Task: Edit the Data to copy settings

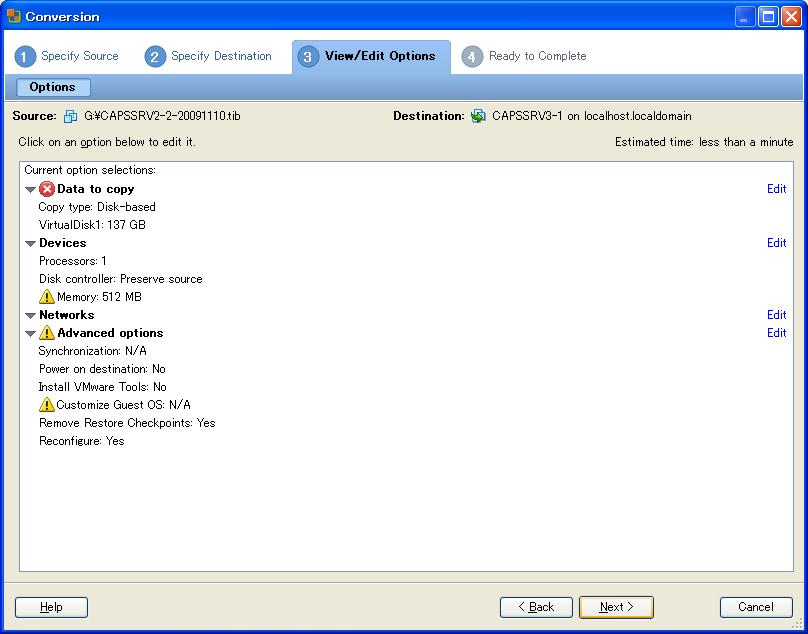Action: coord(777,189)
